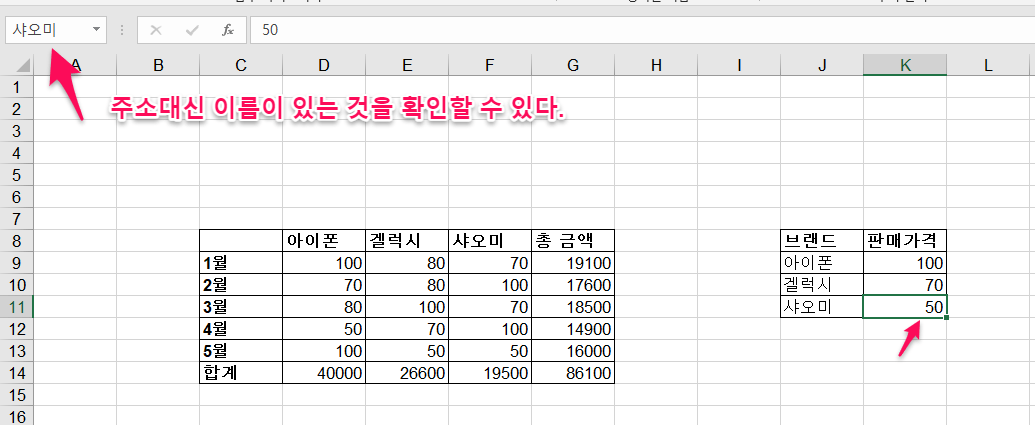The width and height of the screenshot is (1035, 425).
Task: Click the formula bar Cancel X icon
Action: click(x=156, y=30)
